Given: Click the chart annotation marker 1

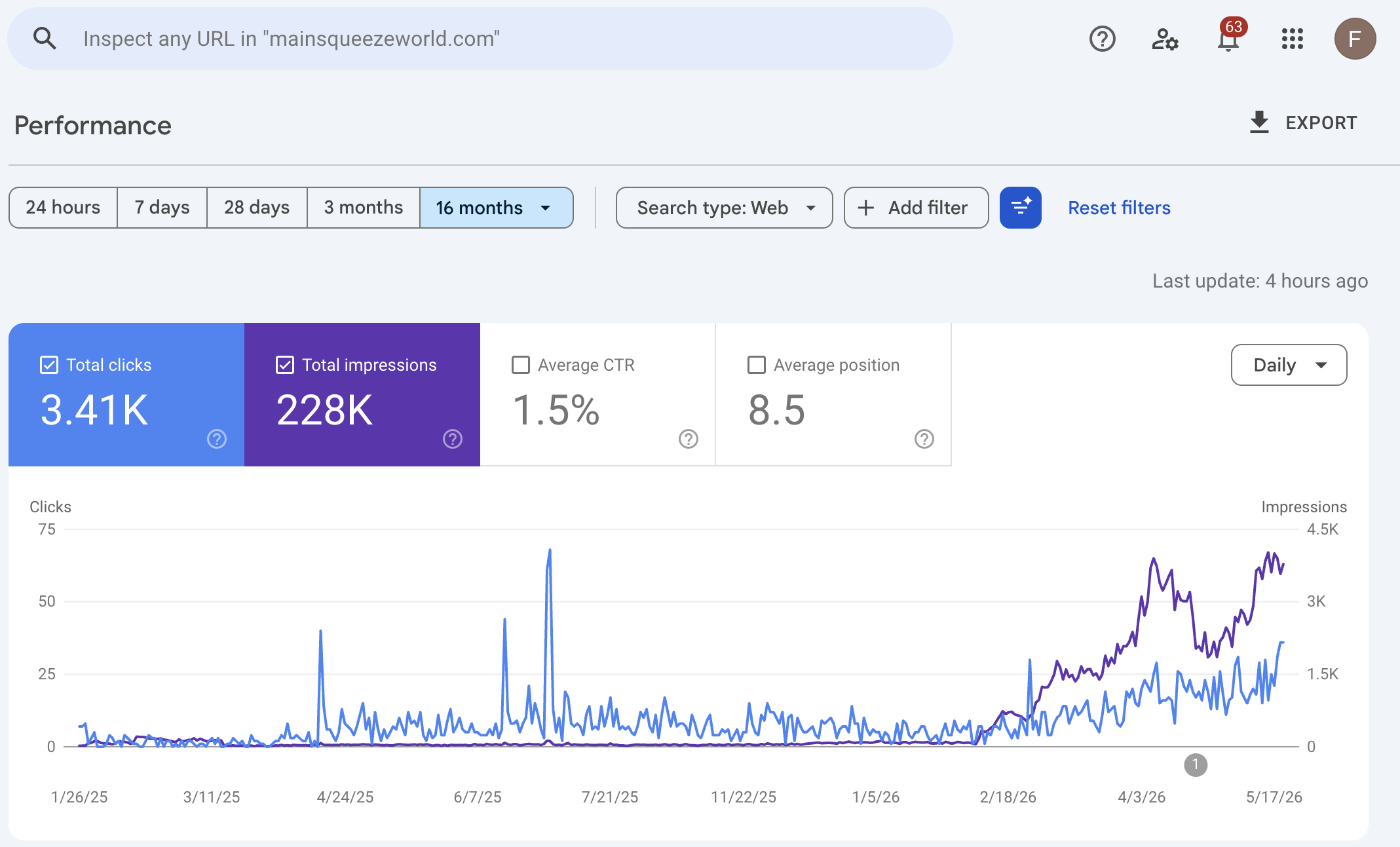Looking at the screenshot, I should pyautogui.click(x=1196, y=764).
